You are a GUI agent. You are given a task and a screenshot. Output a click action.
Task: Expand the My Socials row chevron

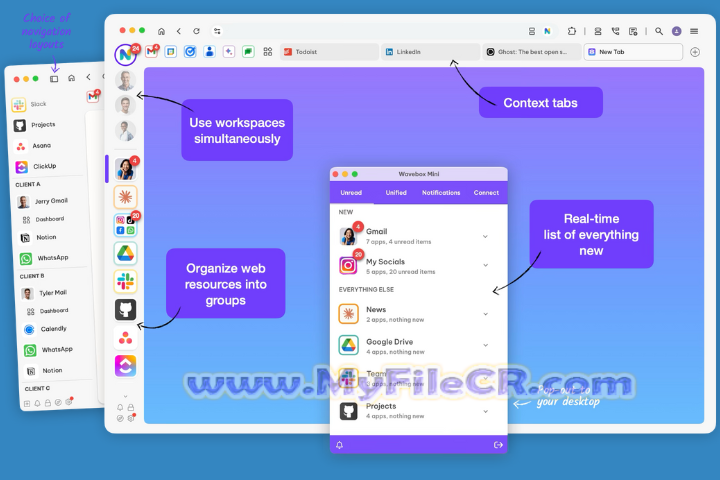(x=485, y=265)
